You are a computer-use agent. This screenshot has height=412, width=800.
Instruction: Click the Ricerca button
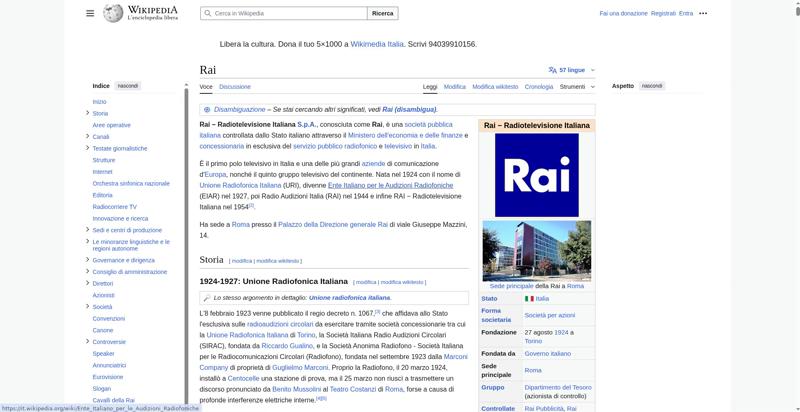(x=383, y=13)
